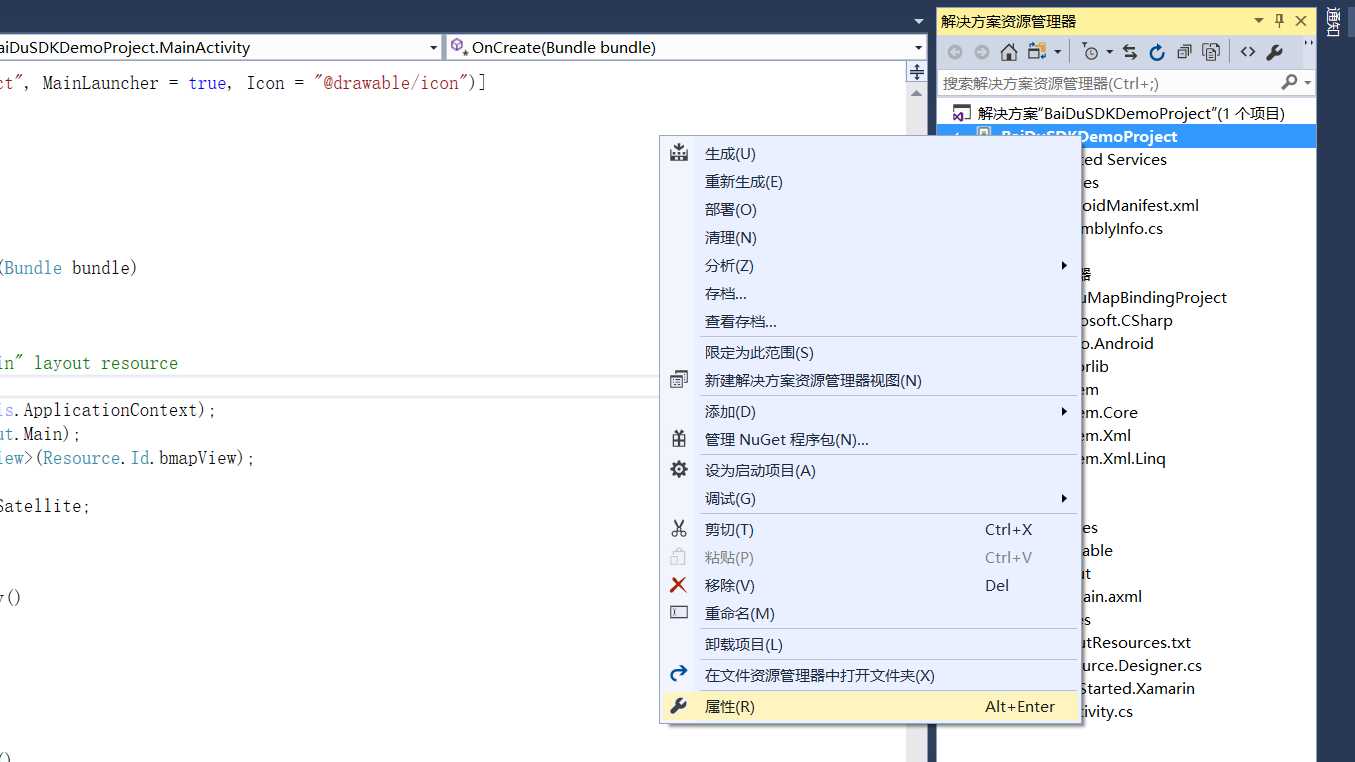Click 清理(N) clean entry

tap(868, 238)
